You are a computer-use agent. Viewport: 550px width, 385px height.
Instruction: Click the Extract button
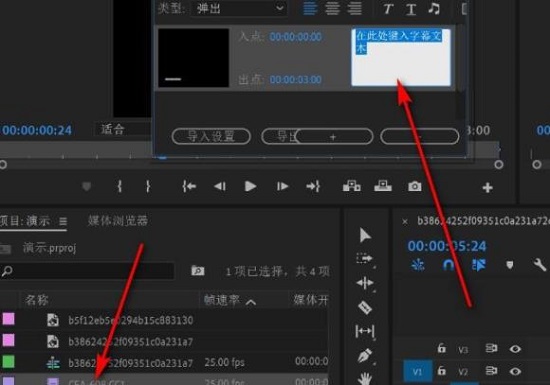pyautogui.click(x=383, y=186)
